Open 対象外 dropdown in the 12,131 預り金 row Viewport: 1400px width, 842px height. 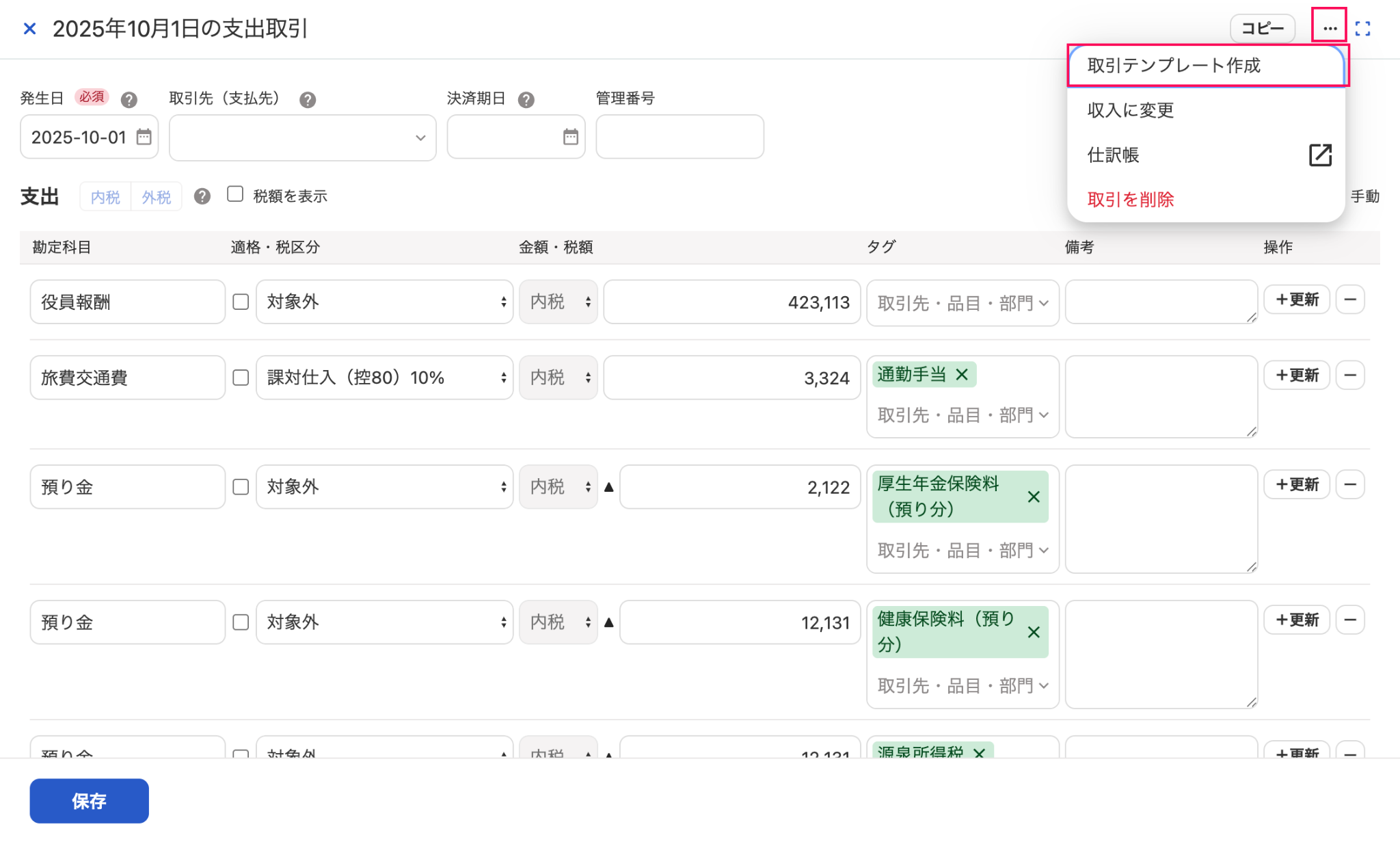point(385,622)
